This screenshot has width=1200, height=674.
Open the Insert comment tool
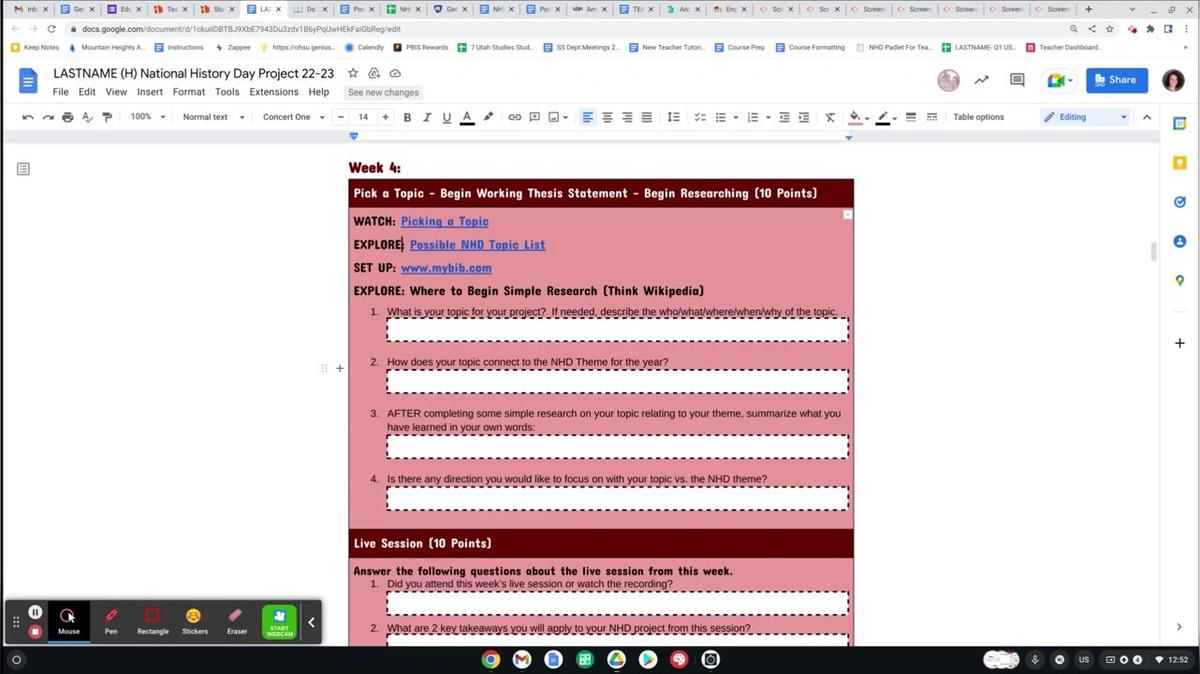tap(534, 117)
